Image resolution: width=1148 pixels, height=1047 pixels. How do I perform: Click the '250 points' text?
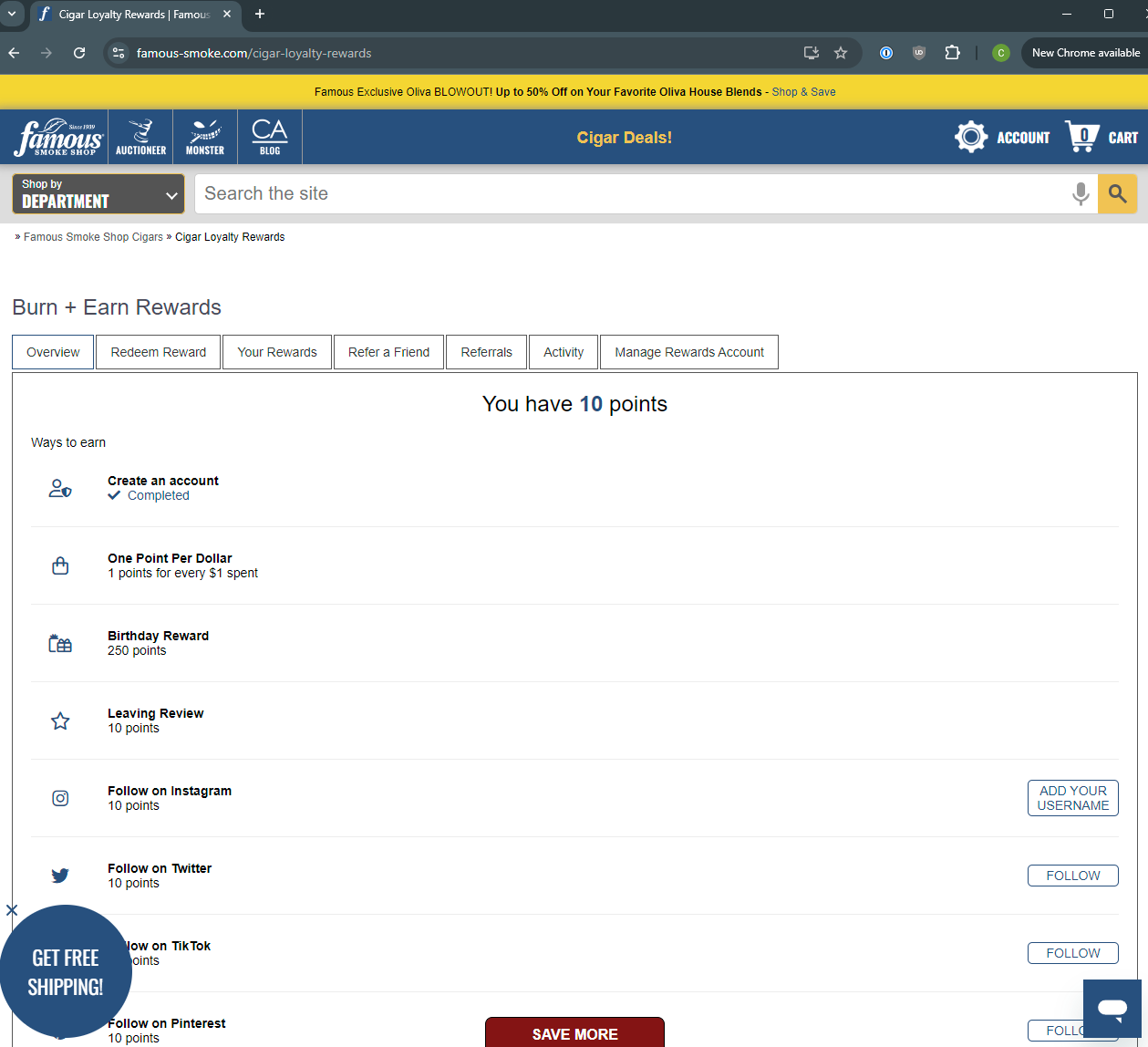pos(137,650)
